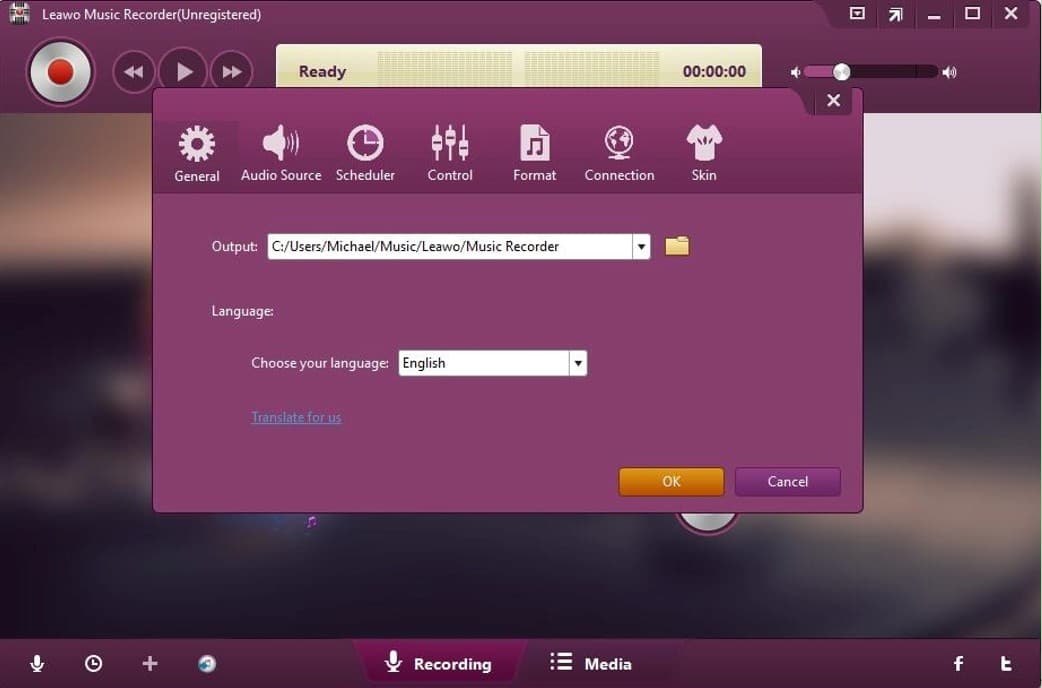Screen dimensions: 1042x688
Task: Click the microphone icon in bottom bar
Action: (x=37, y=663)
